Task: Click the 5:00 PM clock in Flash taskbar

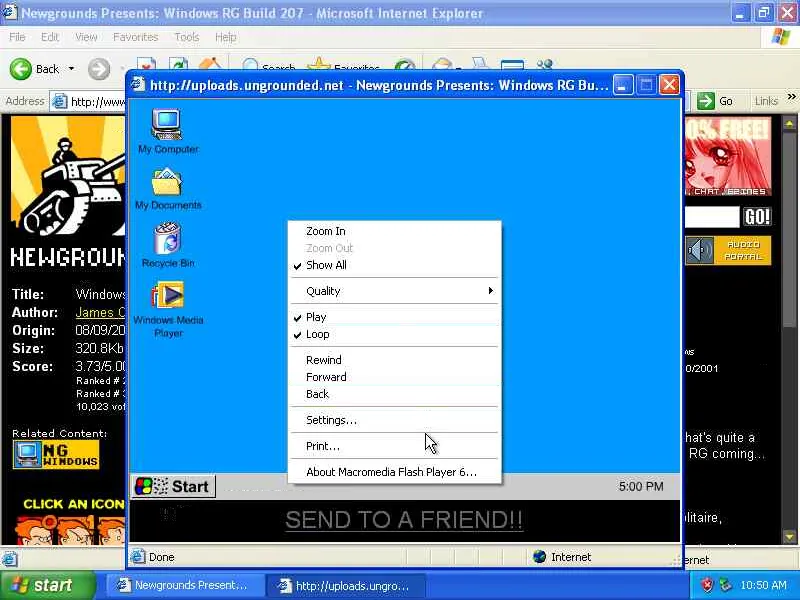Action: click(x=641, y=486)
